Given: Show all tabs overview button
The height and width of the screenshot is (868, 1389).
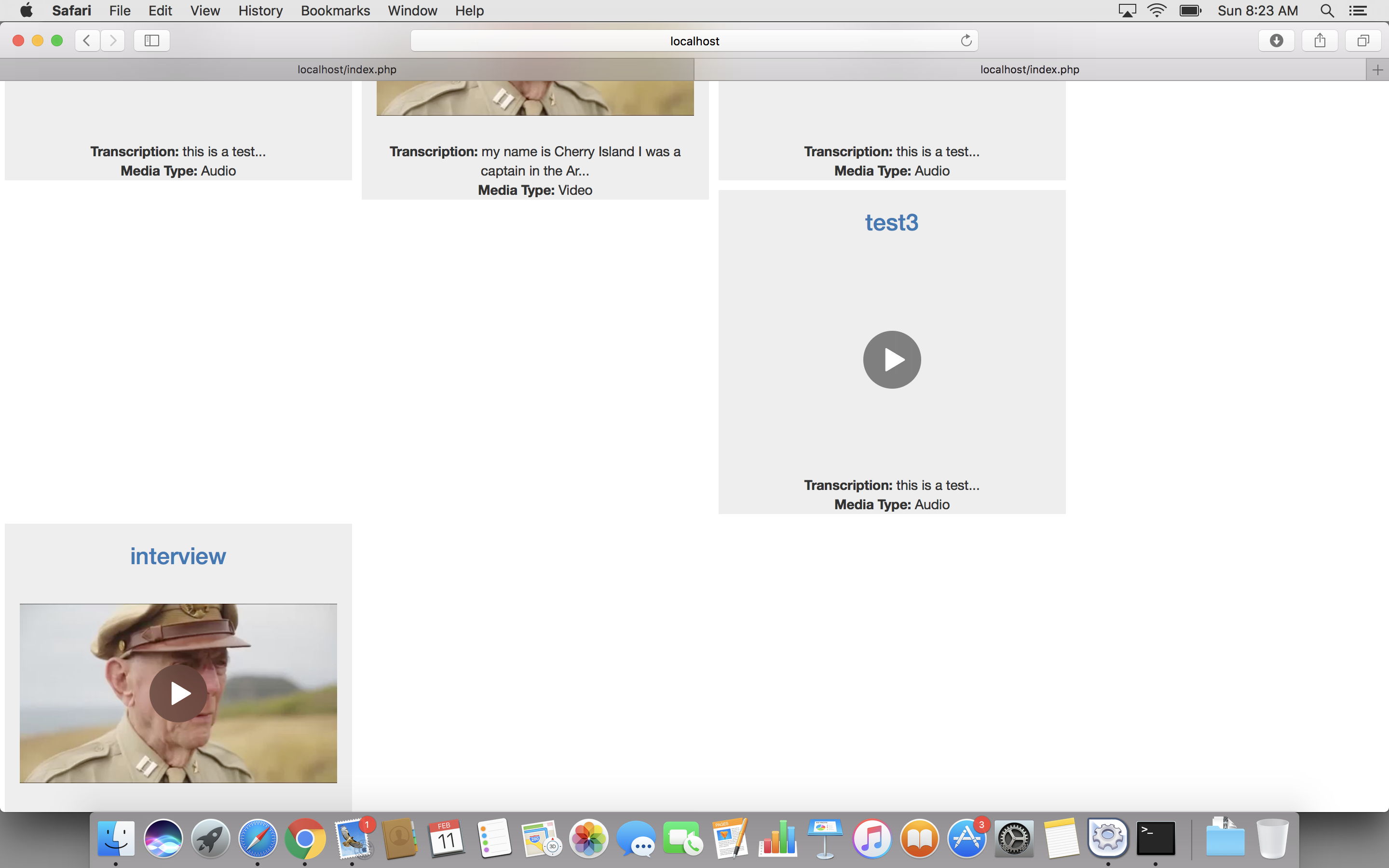Looking at the screenshot, I should pos(1363,40).
